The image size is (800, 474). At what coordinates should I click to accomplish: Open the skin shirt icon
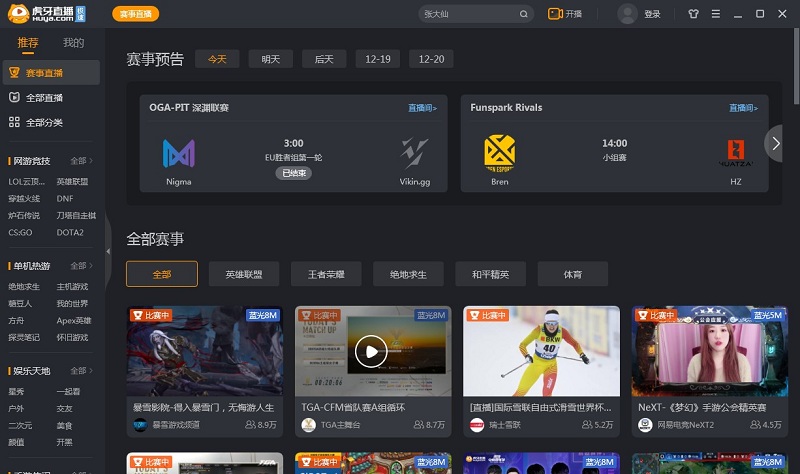pyautogui.click(x=693, y=14)
